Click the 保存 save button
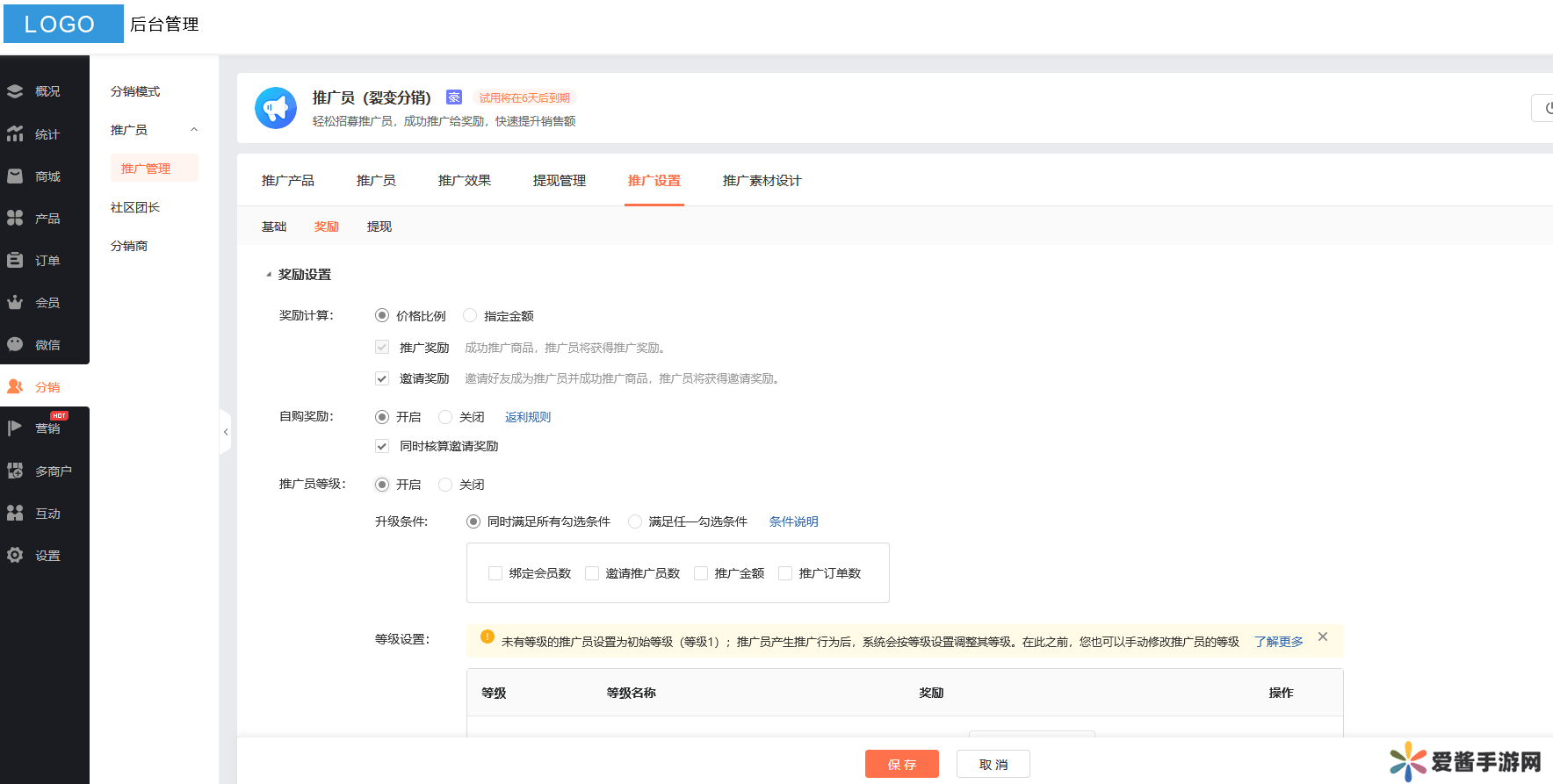 [901, 764]
